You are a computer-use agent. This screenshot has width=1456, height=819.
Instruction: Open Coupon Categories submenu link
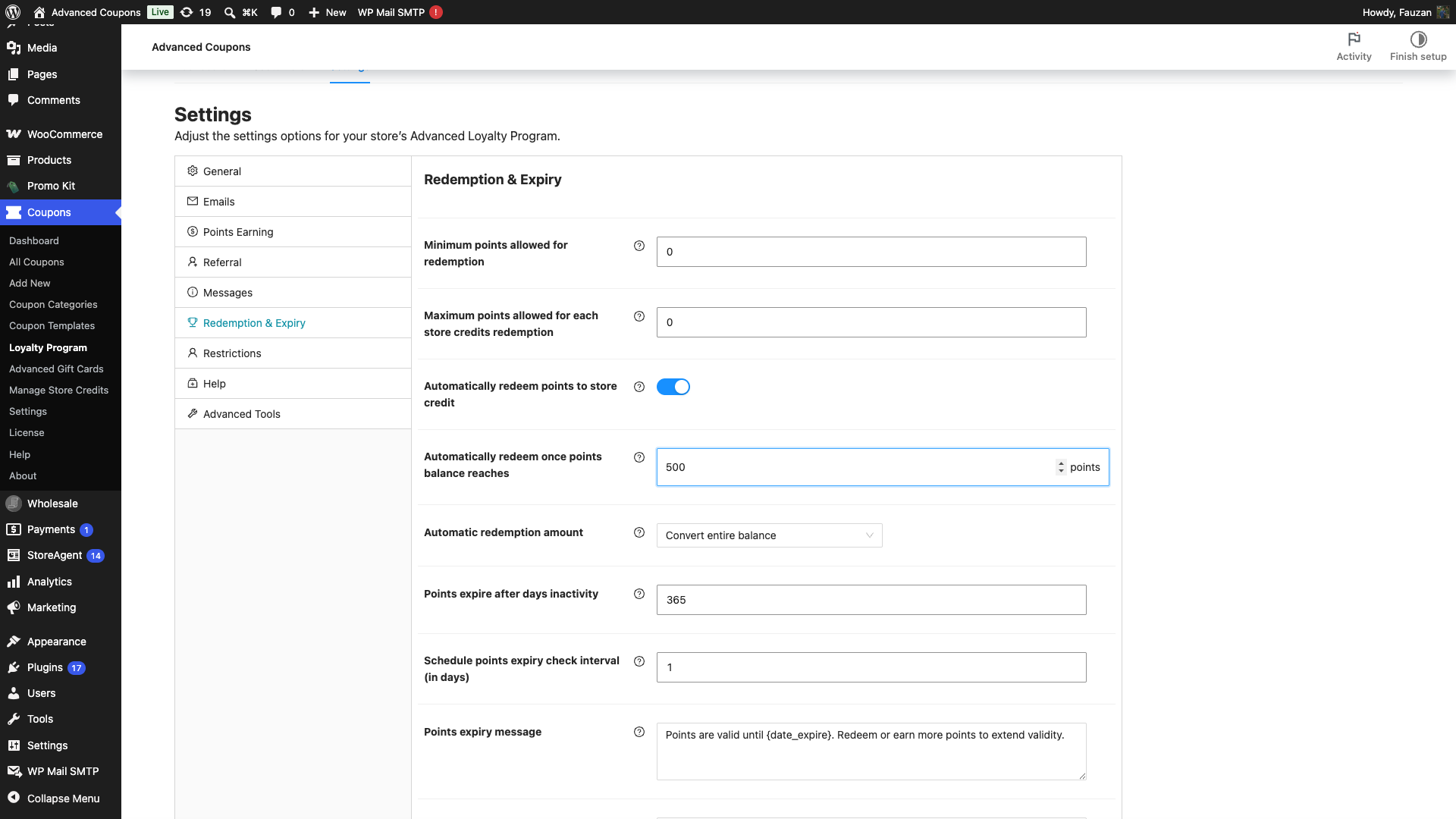pyautogui.click(x=53, y=304)
